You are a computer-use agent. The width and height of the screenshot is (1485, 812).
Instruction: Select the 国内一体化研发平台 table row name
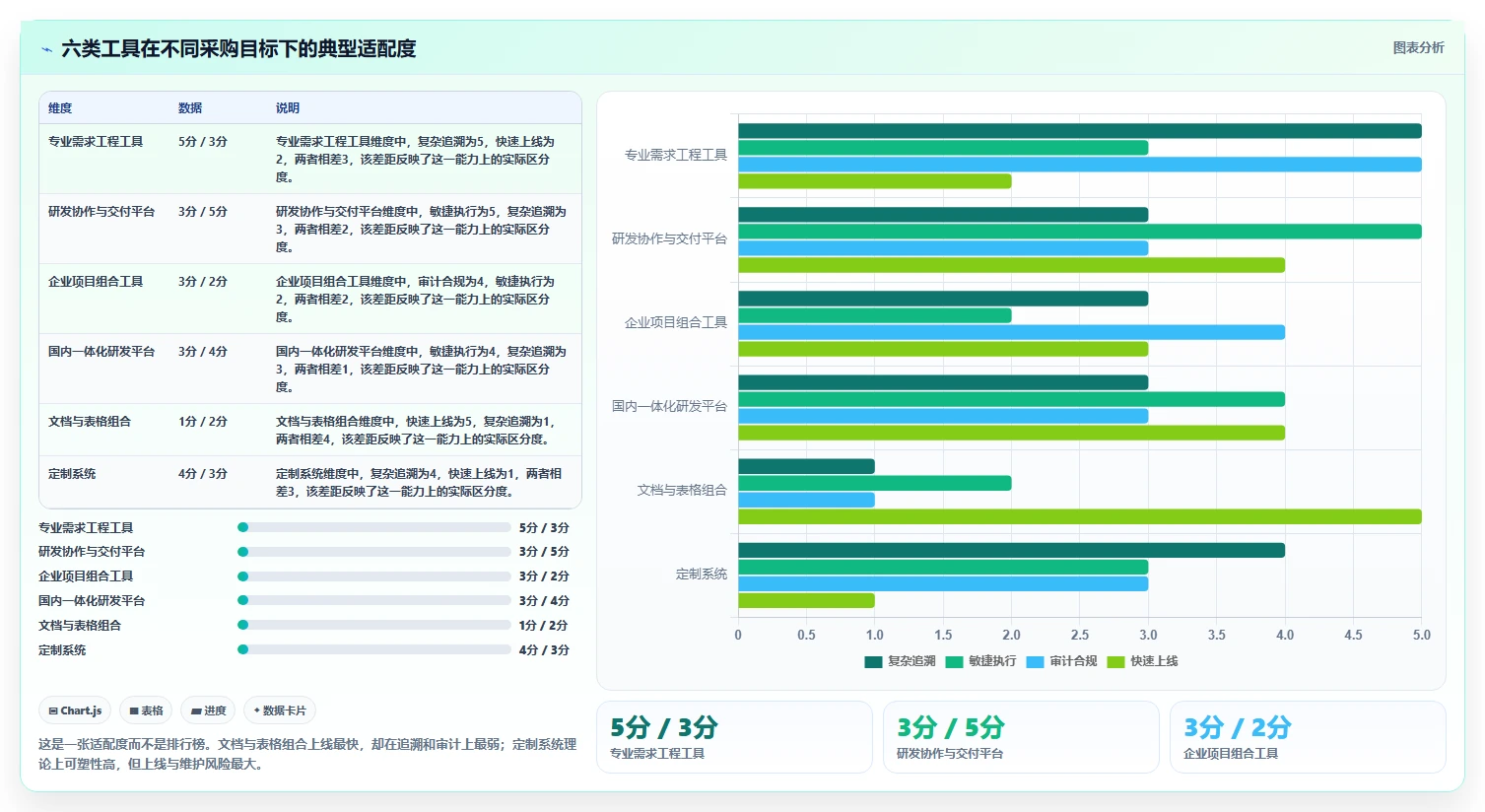coord(101,352)
